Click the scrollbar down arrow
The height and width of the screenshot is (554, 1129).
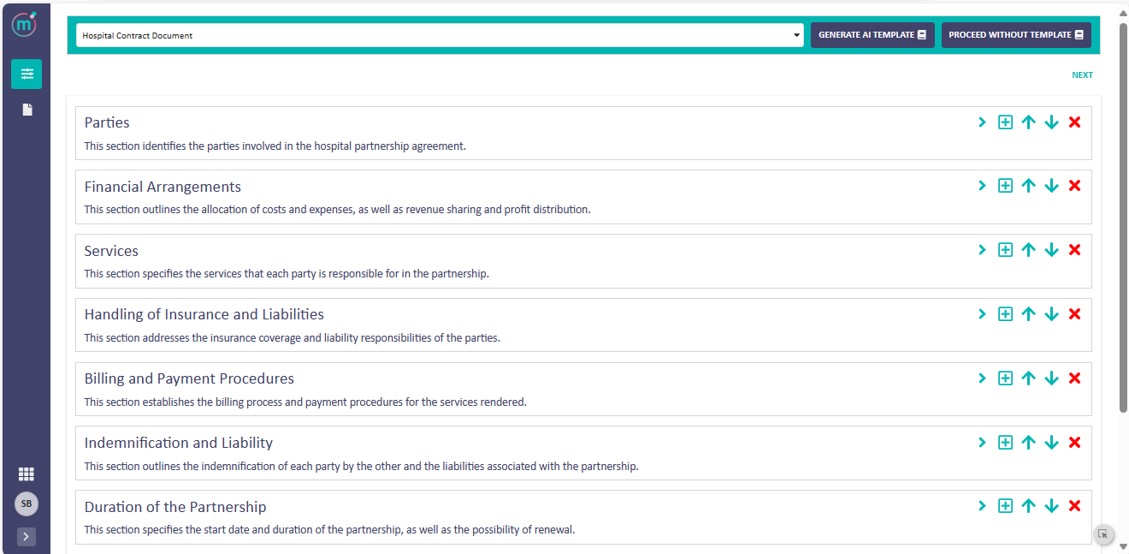tap(1123, 547)
